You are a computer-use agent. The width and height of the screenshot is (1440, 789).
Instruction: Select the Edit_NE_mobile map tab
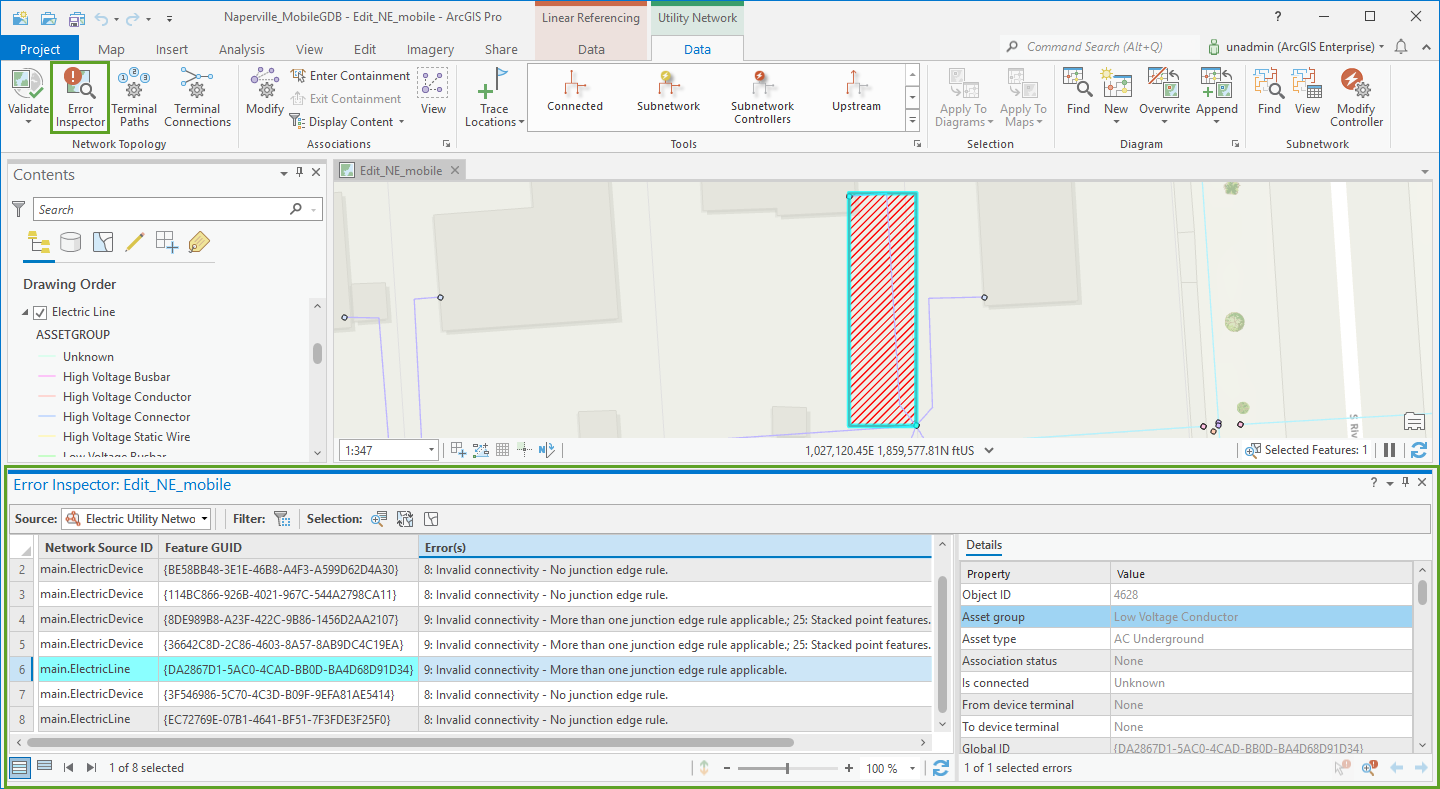(x=401, y=171)
